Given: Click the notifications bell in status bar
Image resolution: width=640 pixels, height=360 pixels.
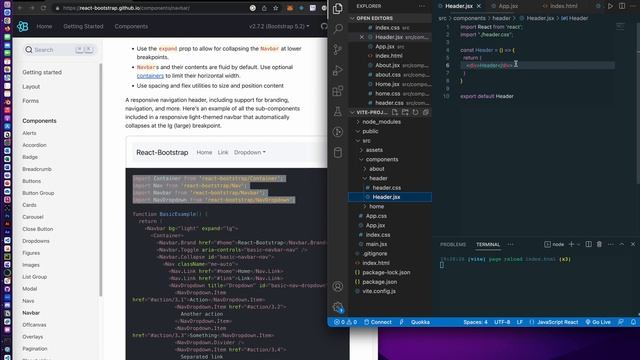Looking at the screenshot, I should point(633,322).
